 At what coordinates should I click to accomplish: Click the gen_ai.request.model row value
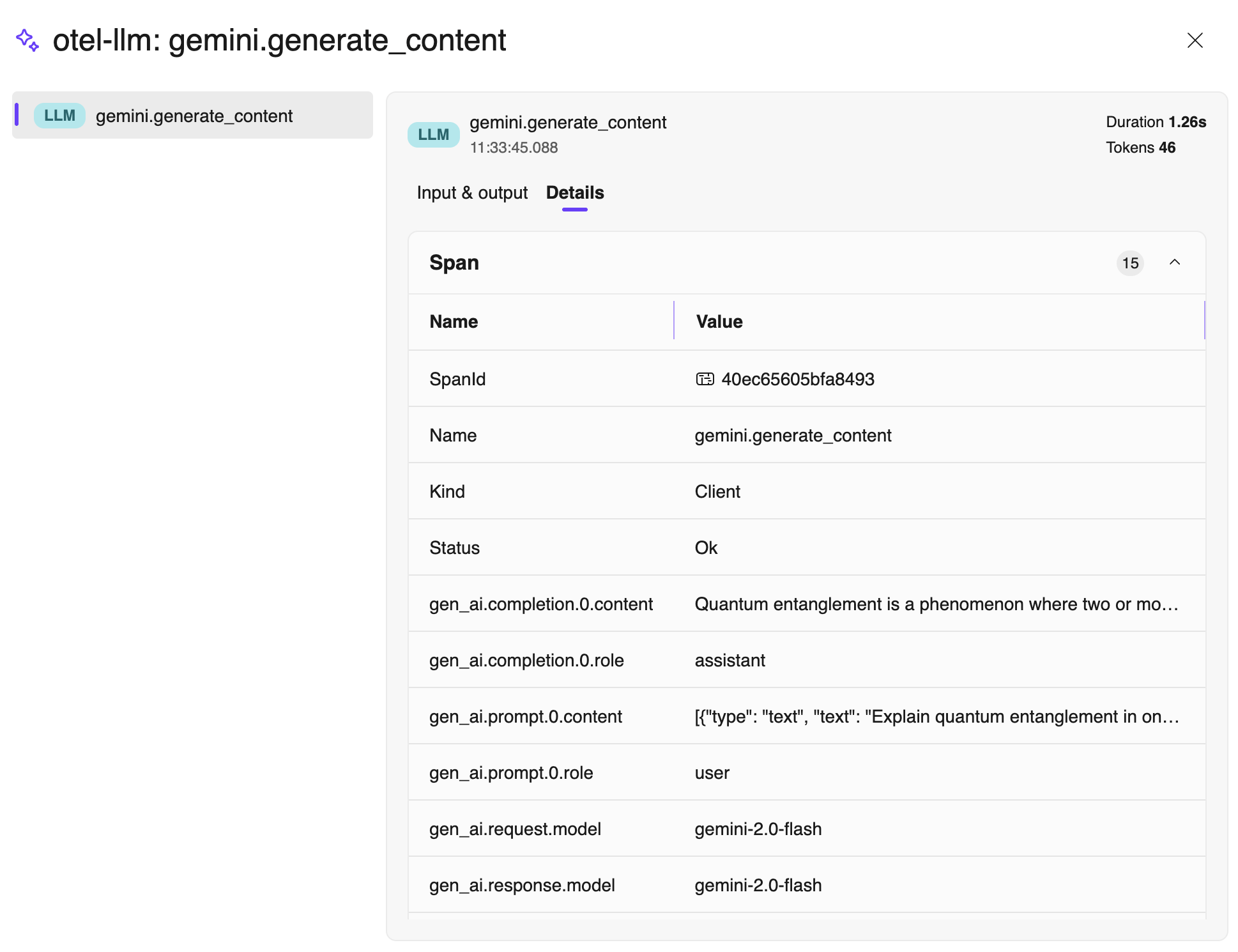point(758,829)
